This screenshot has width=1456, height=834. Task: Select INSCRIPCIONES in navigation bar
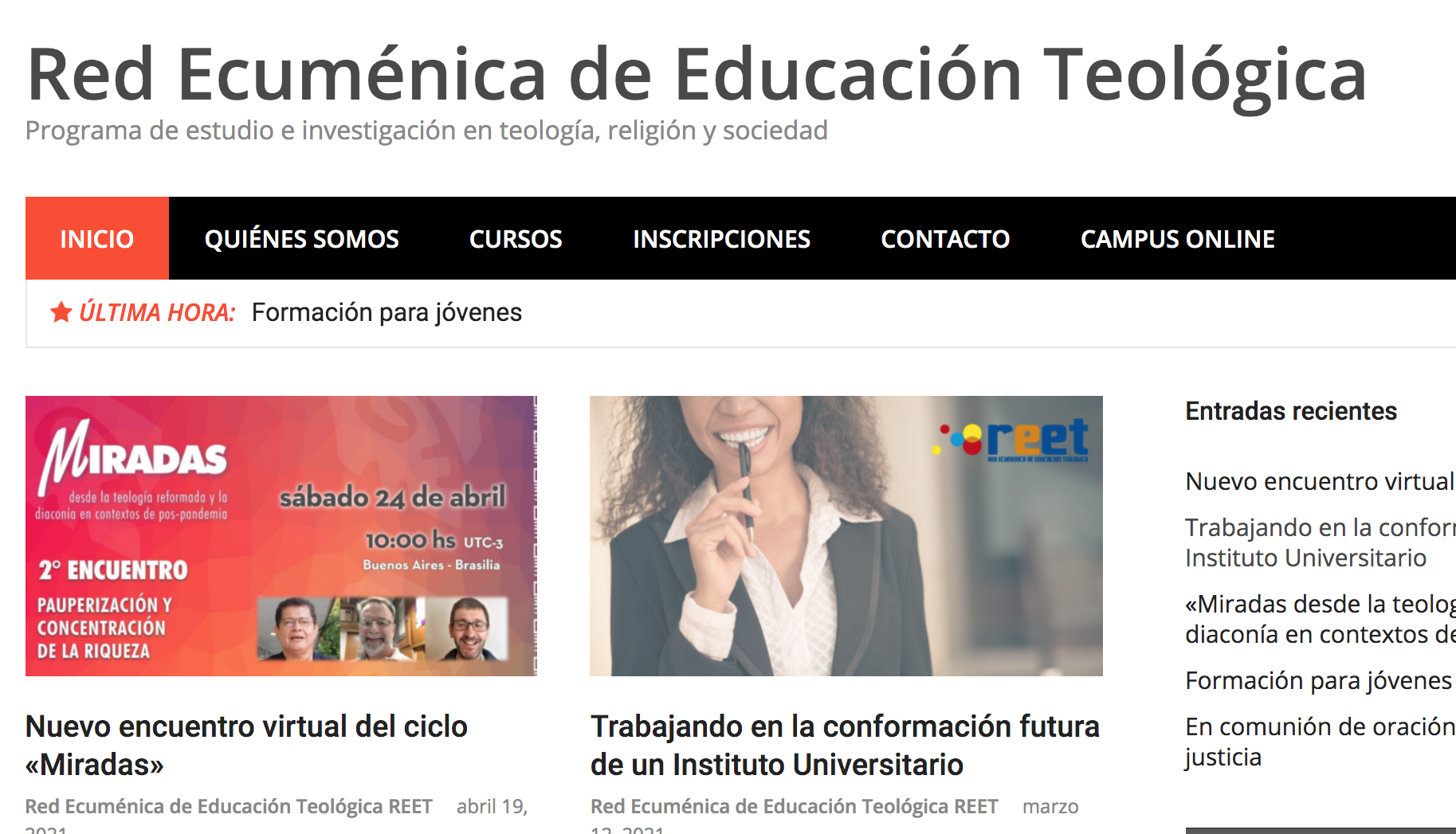point(721,238)
